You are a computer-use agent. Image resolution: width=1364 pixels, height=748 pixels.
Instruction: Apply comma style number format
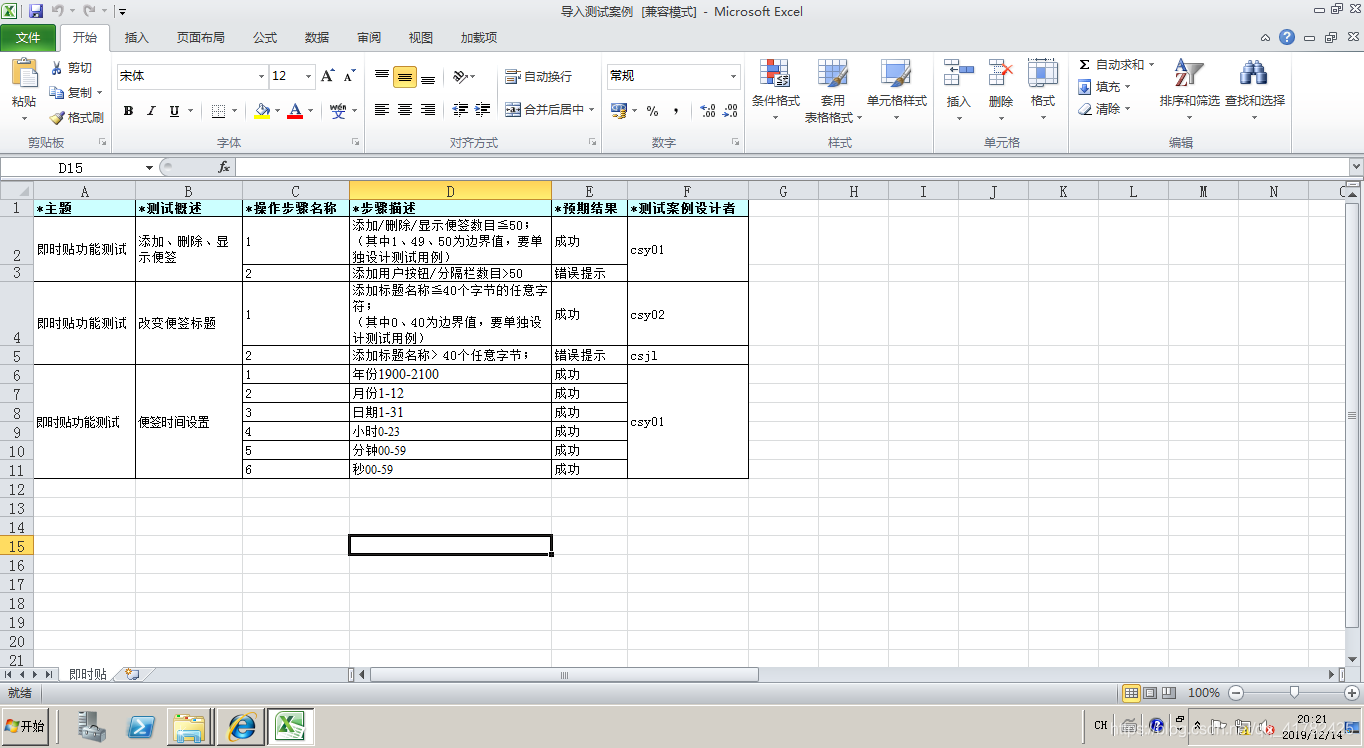(676, 111)
